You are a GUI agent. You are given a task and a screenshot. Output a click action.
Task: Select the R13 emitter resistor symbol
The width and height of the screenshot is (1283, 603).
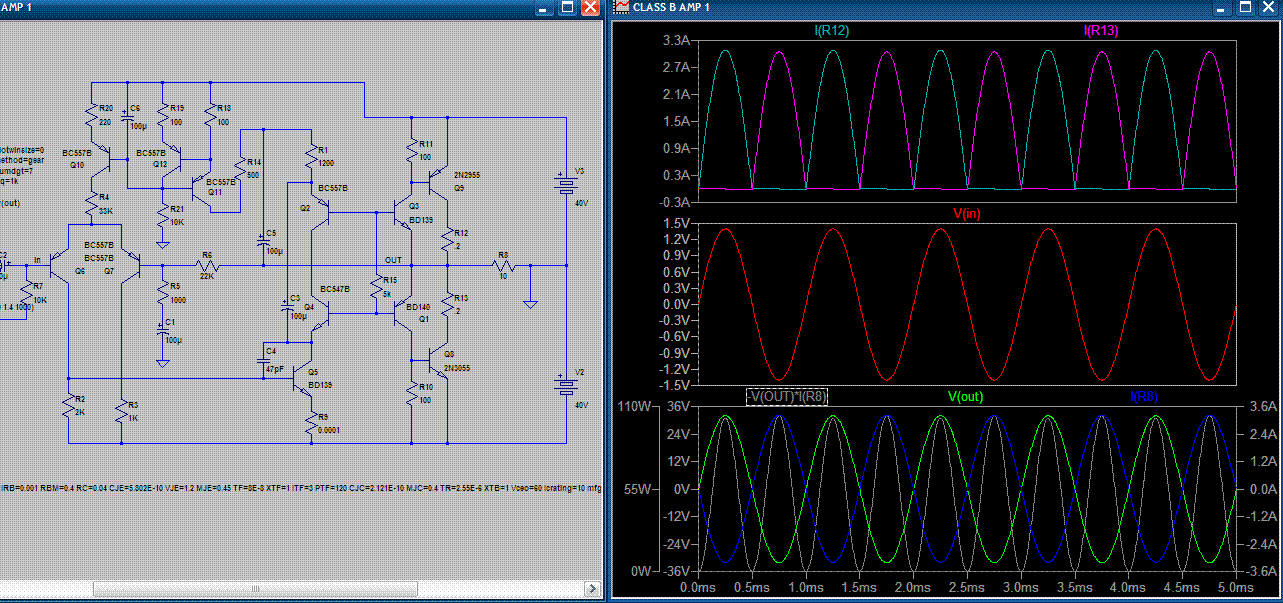coord(448,302)
